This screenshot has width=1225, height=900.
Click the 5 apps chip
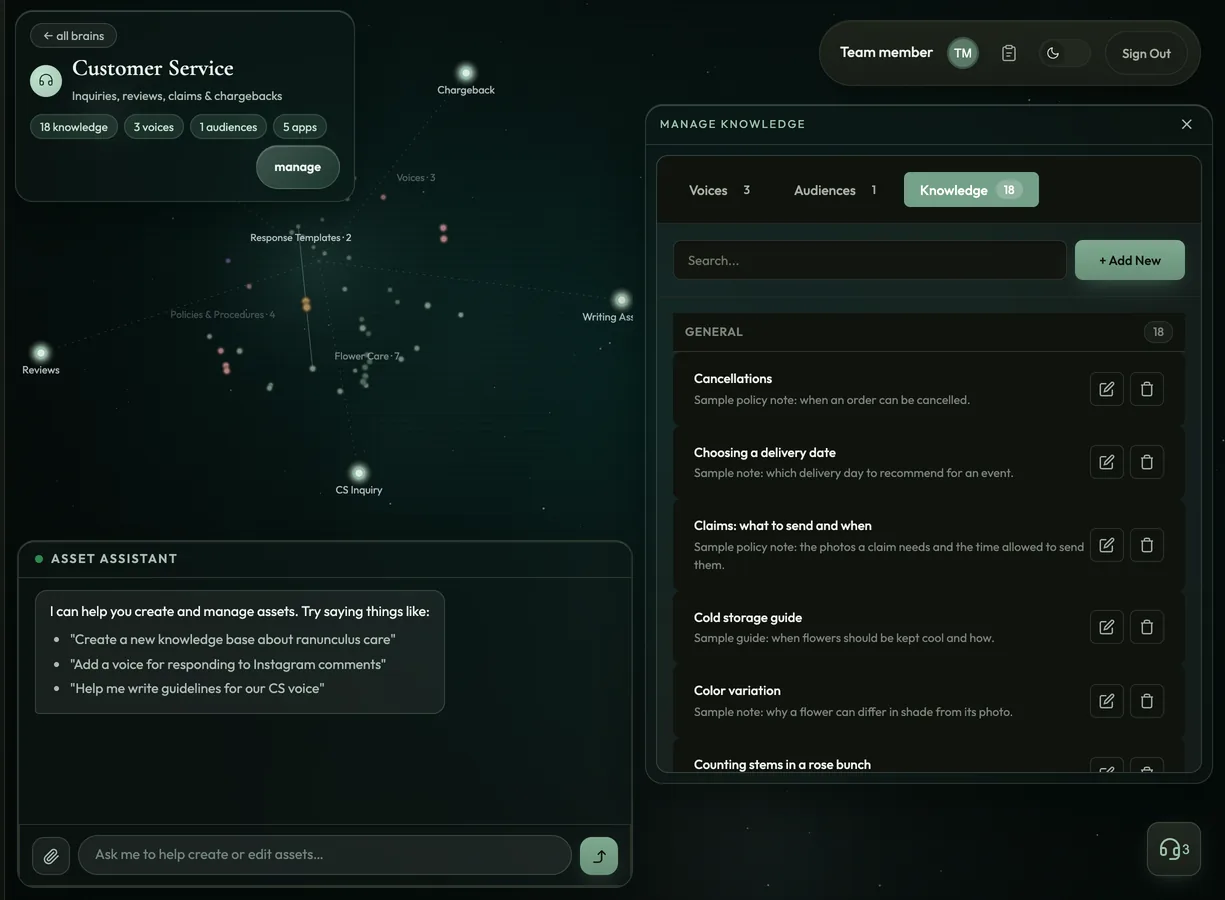pyautogui.click(x=300, y=127)
